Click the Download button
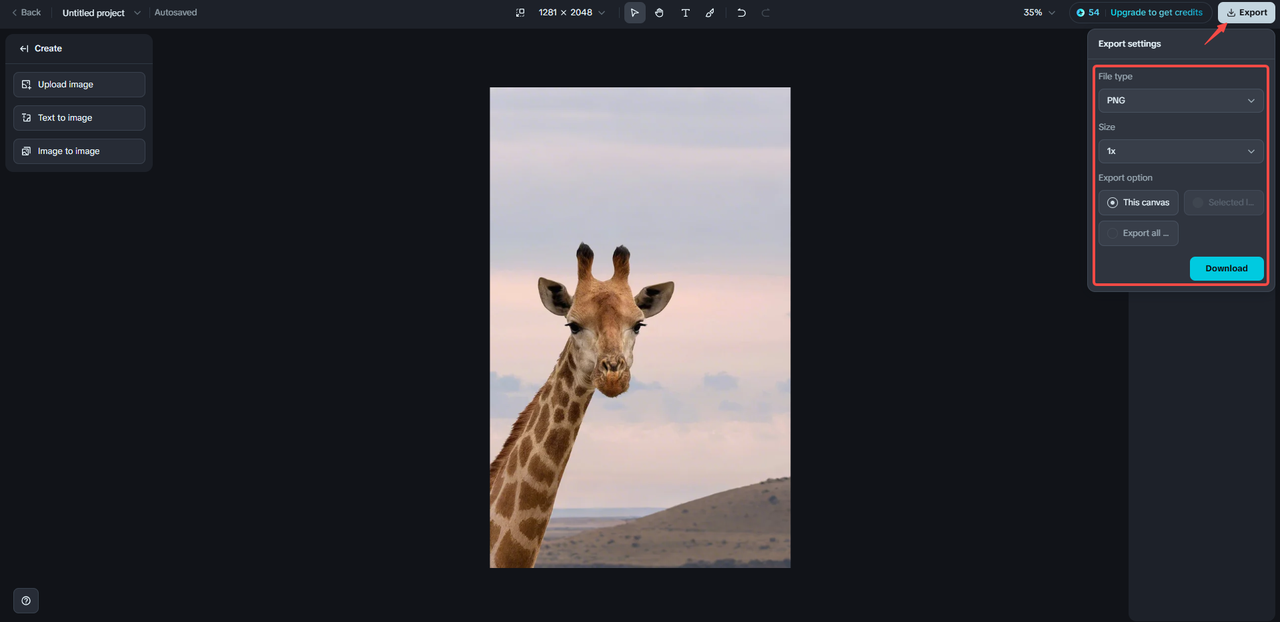The image size is (1280, 622). pyautogui.click(x=1226, y=268)
